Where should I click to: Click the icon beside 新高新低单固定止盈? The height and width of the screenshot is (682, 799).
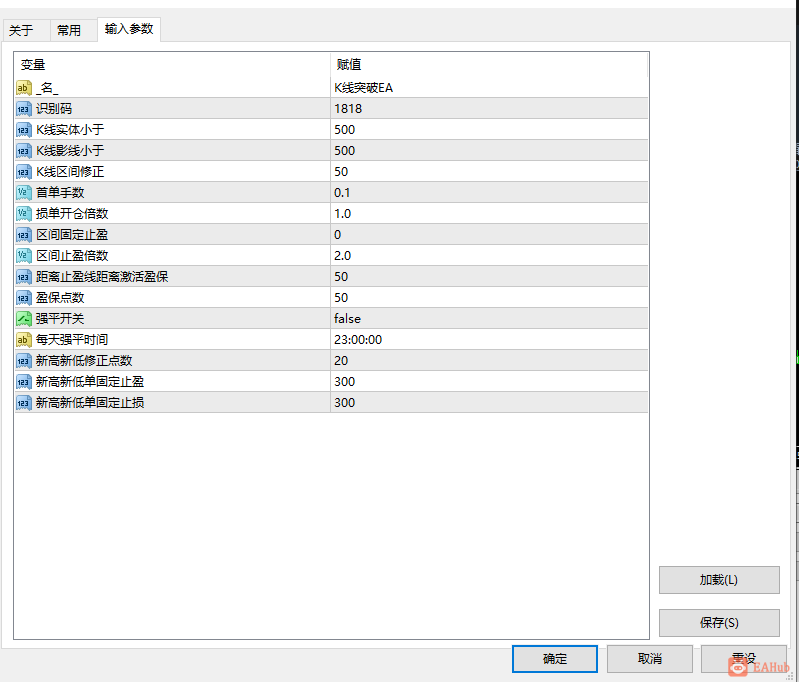23,382
